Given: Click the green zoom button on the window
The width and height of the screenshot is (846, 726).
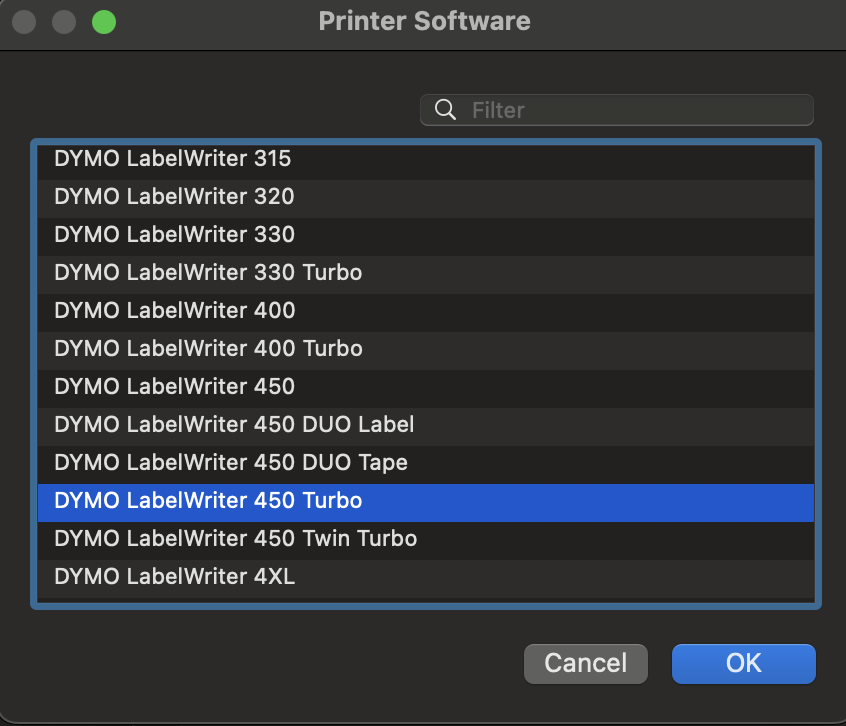Looking at the screenshot, I should (103, 20).
